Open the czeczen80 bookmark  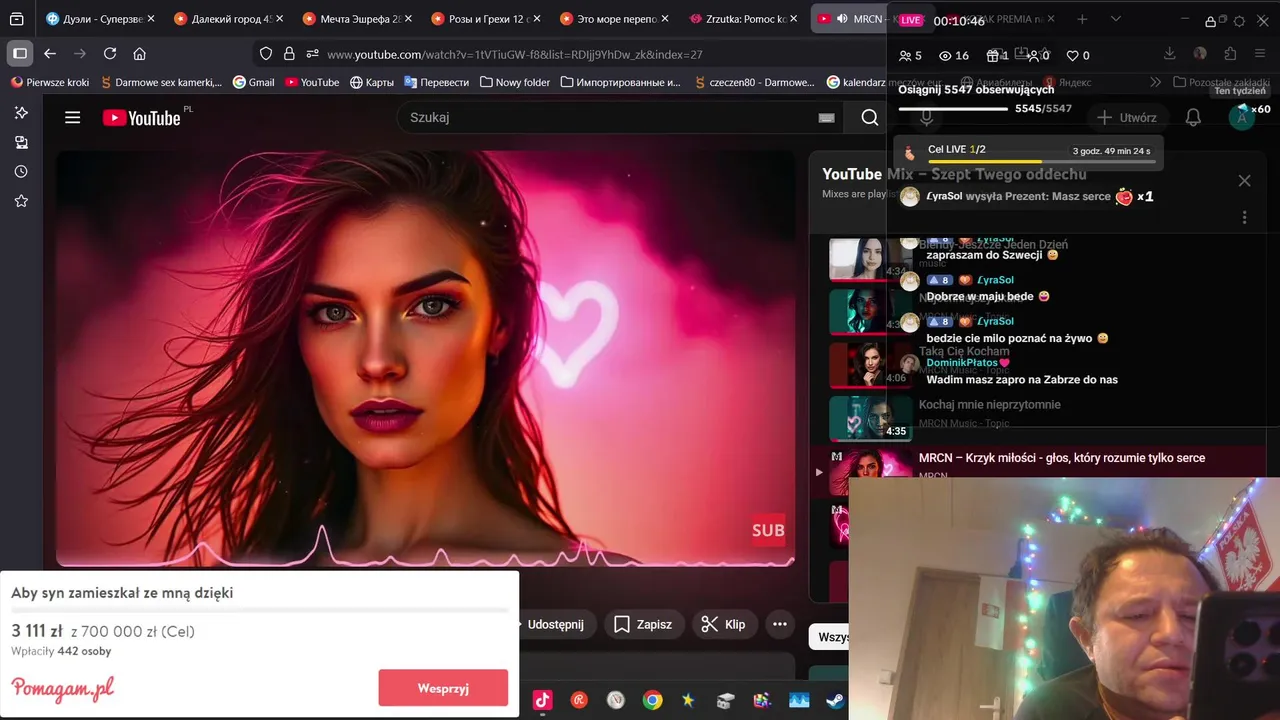tap(754, 82)
